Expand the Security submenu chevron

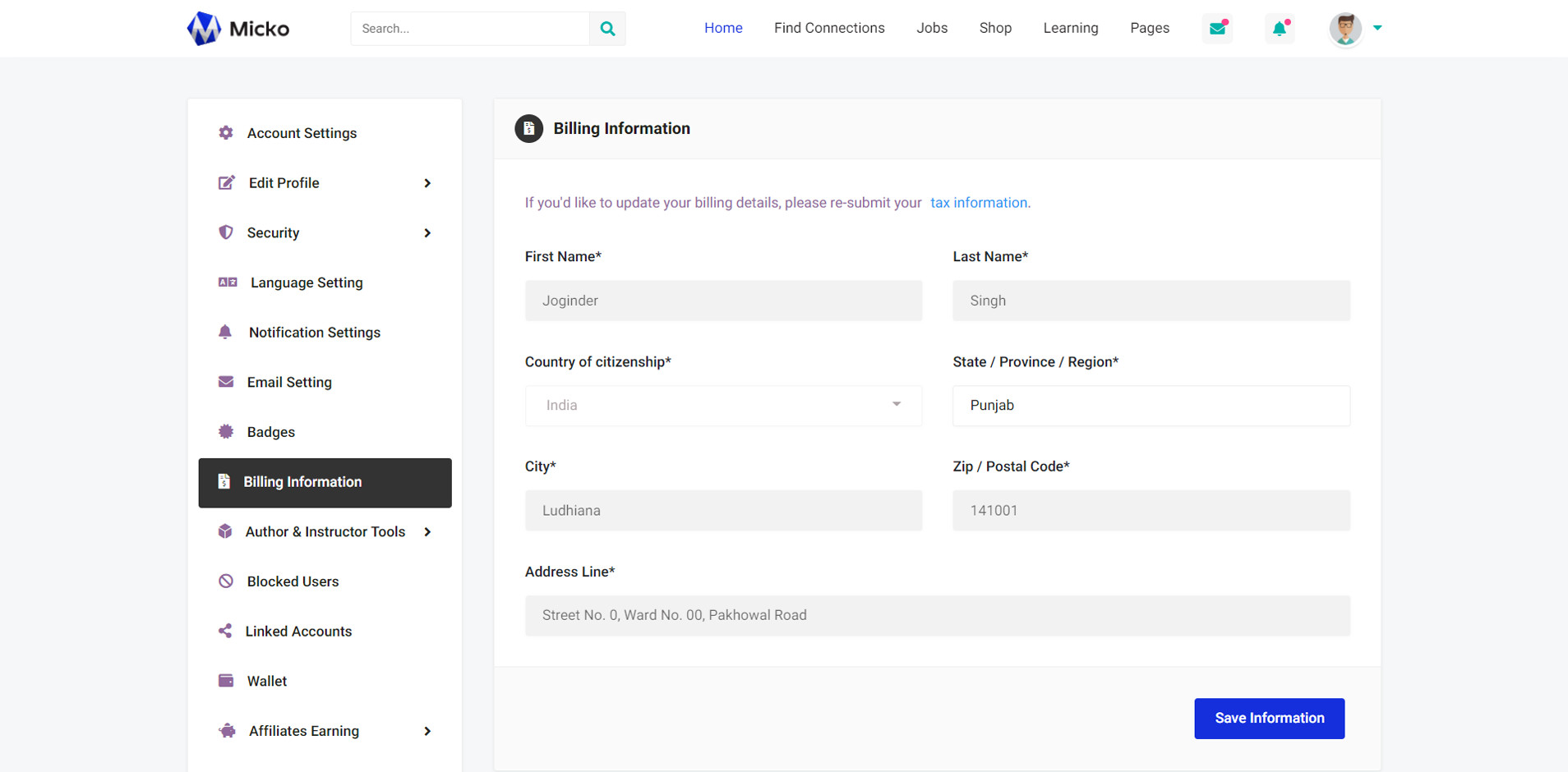(x=427, y=233)
